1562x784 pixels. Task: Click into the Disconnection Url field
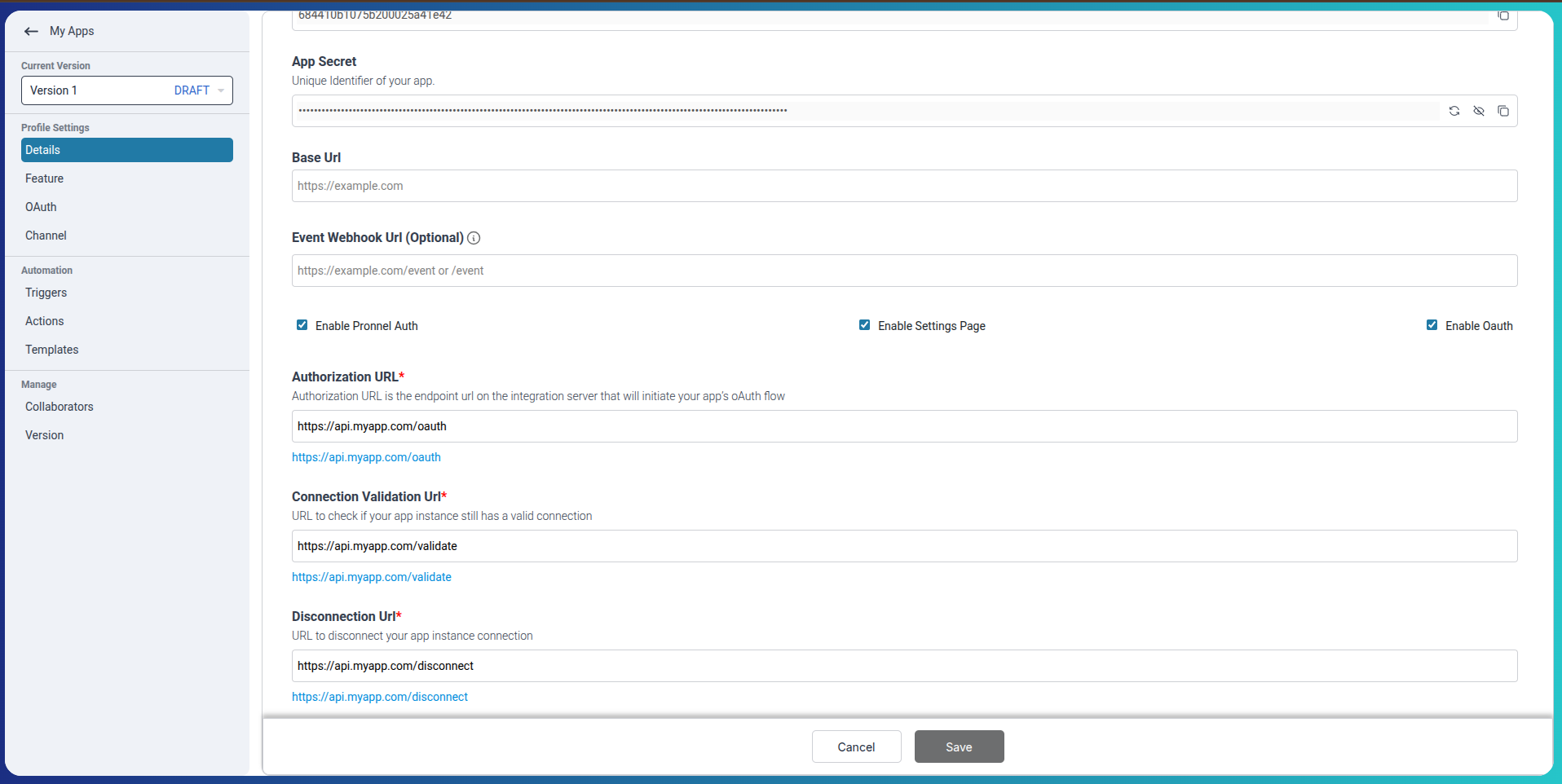pos(904,666)
